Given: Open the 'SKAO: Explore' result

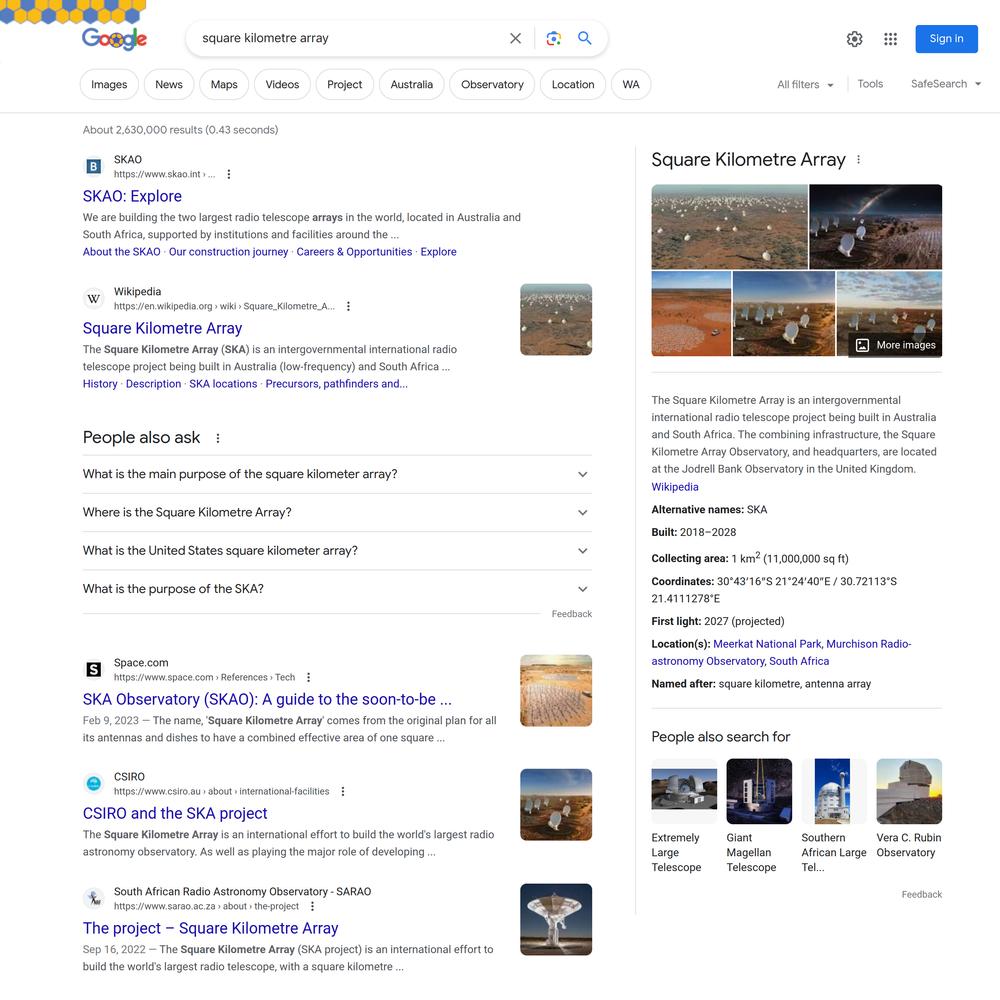Looking at the screenshot, I should pos(132,196).
